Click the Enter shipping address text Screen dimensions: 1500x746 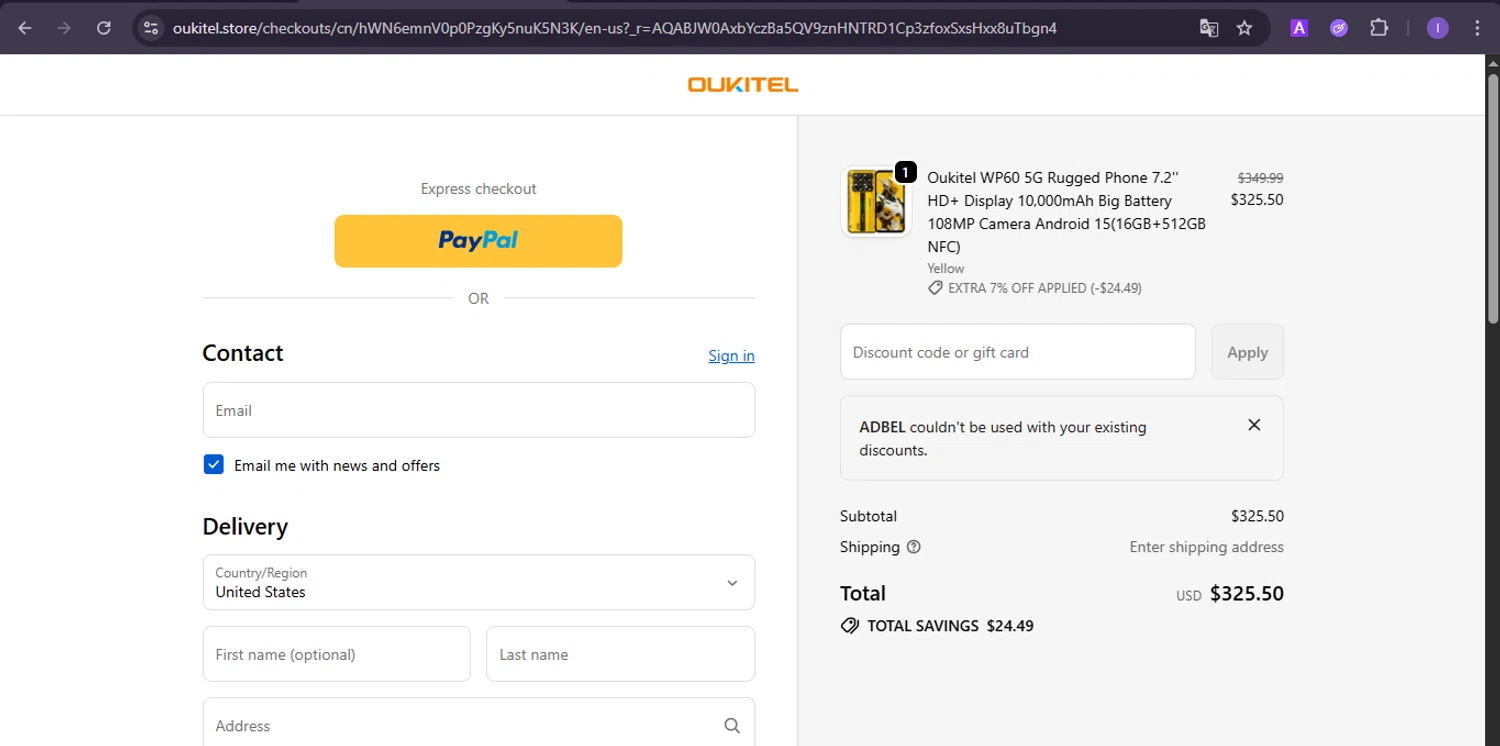[1207, 547]
